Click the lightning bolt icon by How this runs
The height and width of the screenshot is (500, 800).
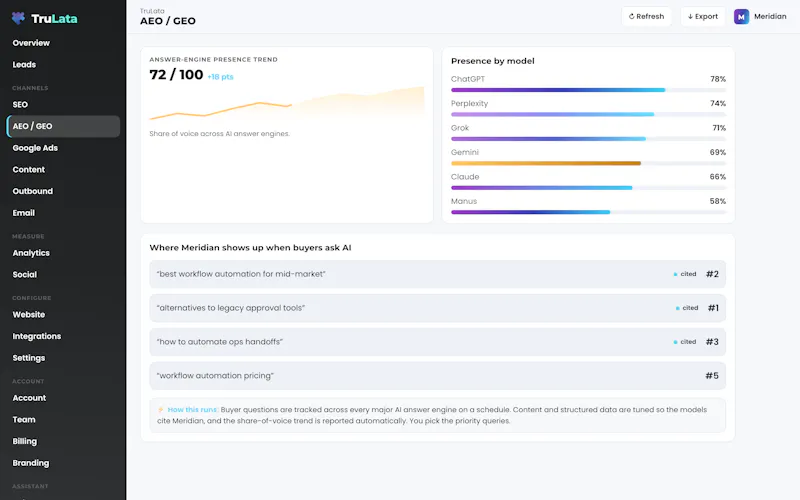(x=161, y=410)
